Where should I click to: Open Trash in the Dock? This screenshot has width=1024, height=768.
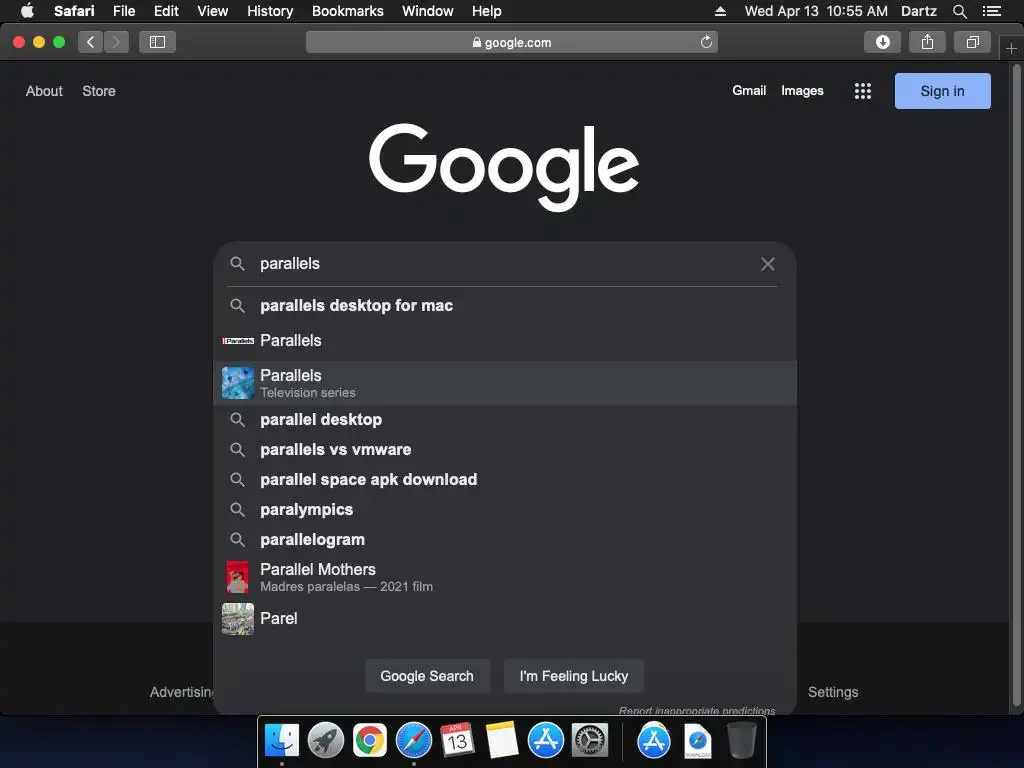(x=742, y=741)
